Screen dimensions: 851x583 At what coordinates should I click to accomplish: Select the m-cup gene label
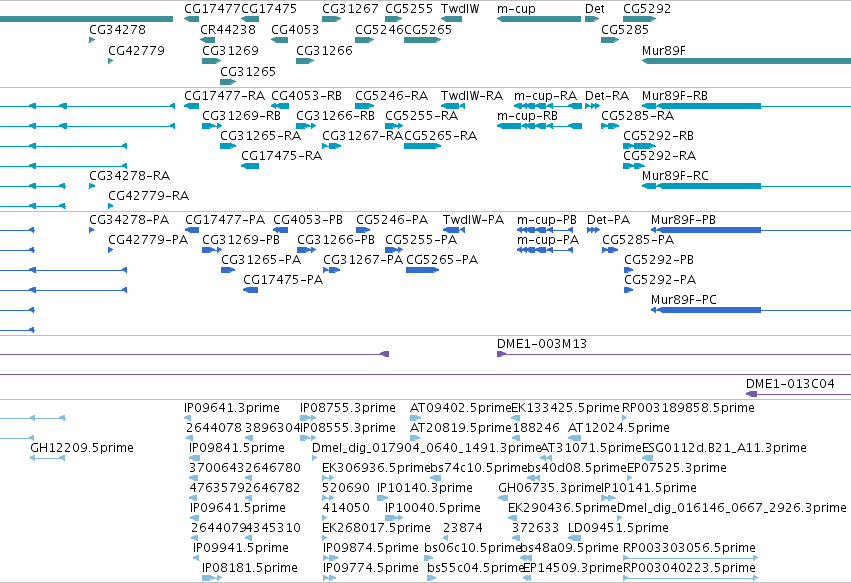tap(516, 9)
